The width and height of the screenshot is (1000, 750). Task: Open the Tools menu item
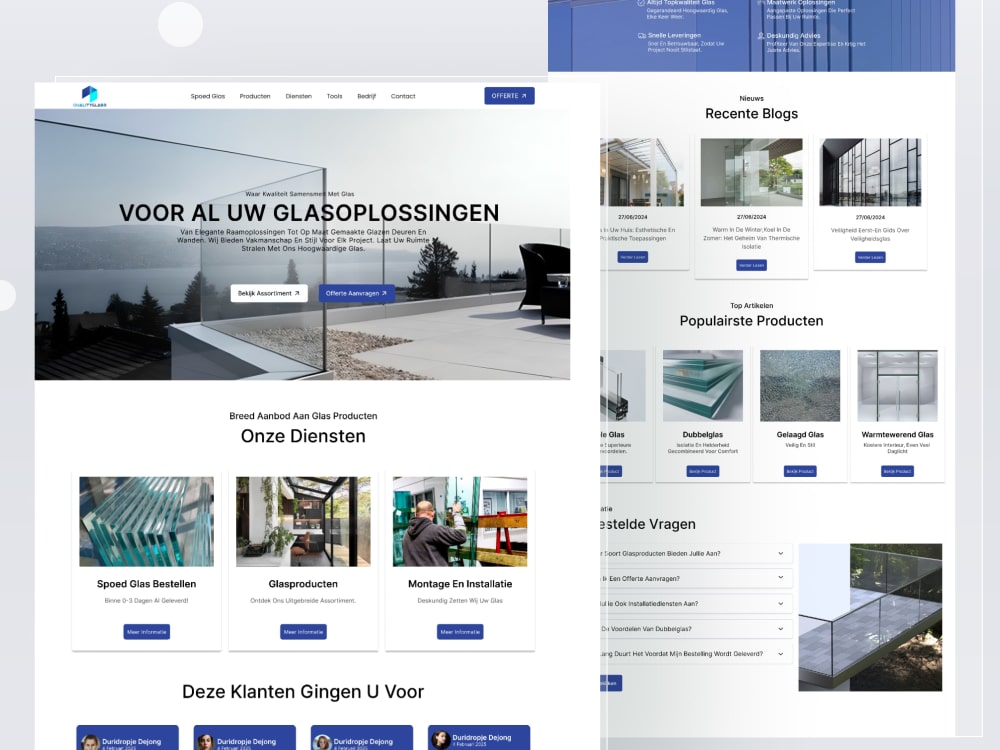point(334,96)
